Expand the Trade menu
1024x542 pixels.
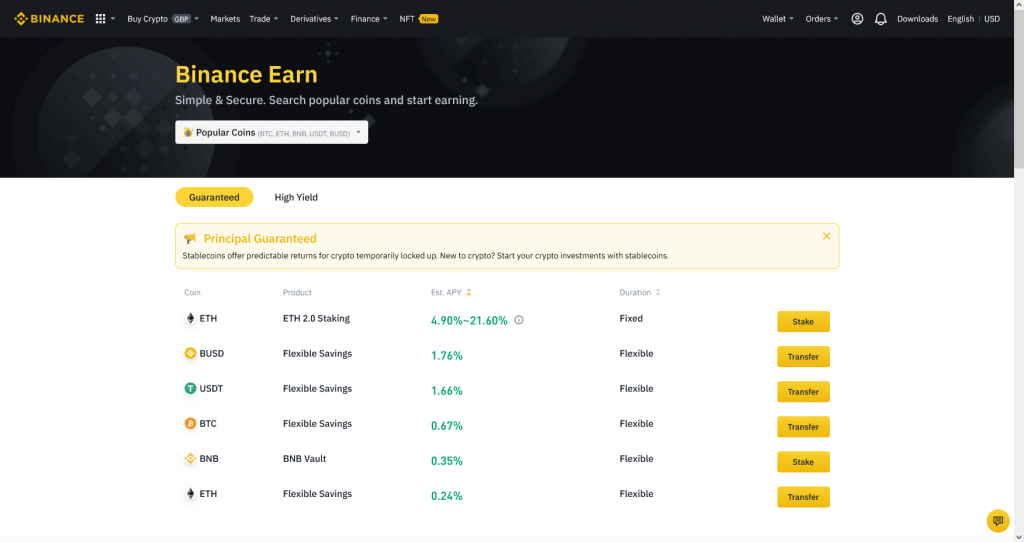click(x=264, y=19)
